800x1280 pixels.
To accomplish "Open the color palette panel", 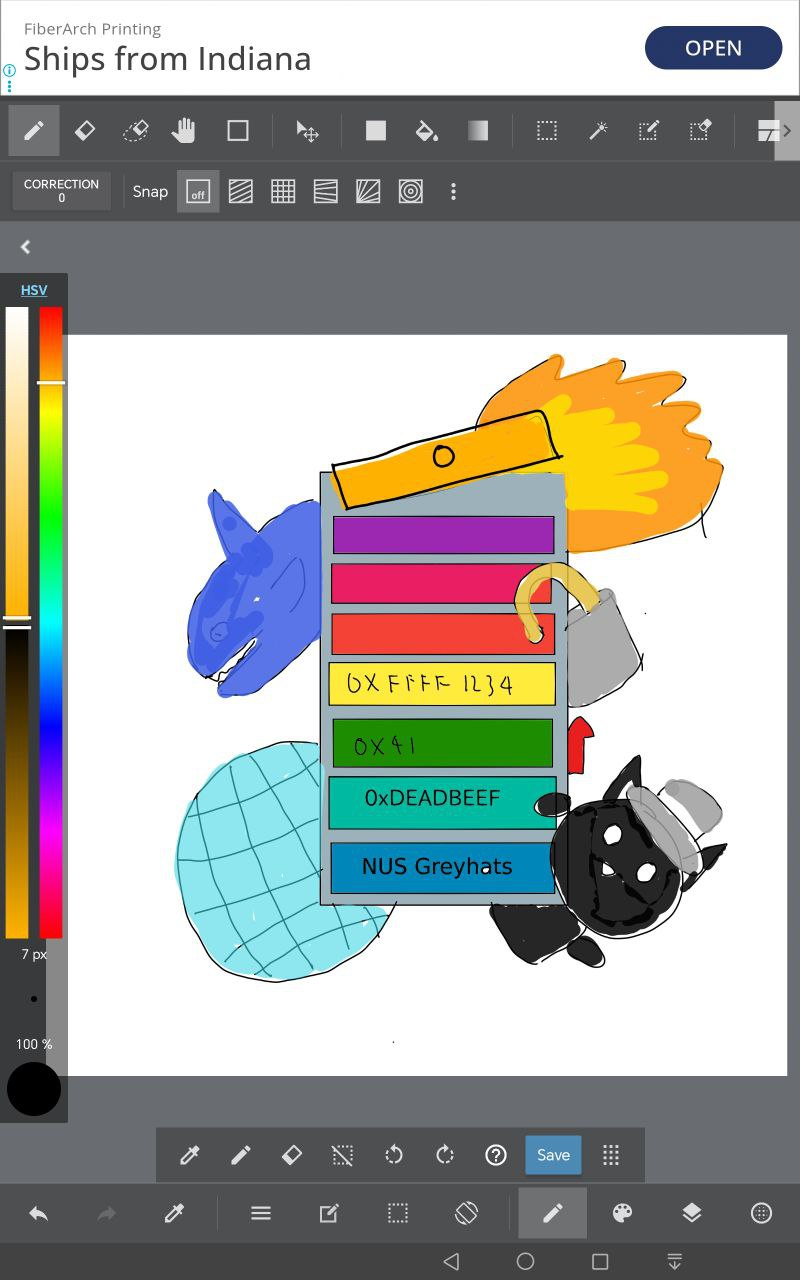I will [x=622, y=1213].
